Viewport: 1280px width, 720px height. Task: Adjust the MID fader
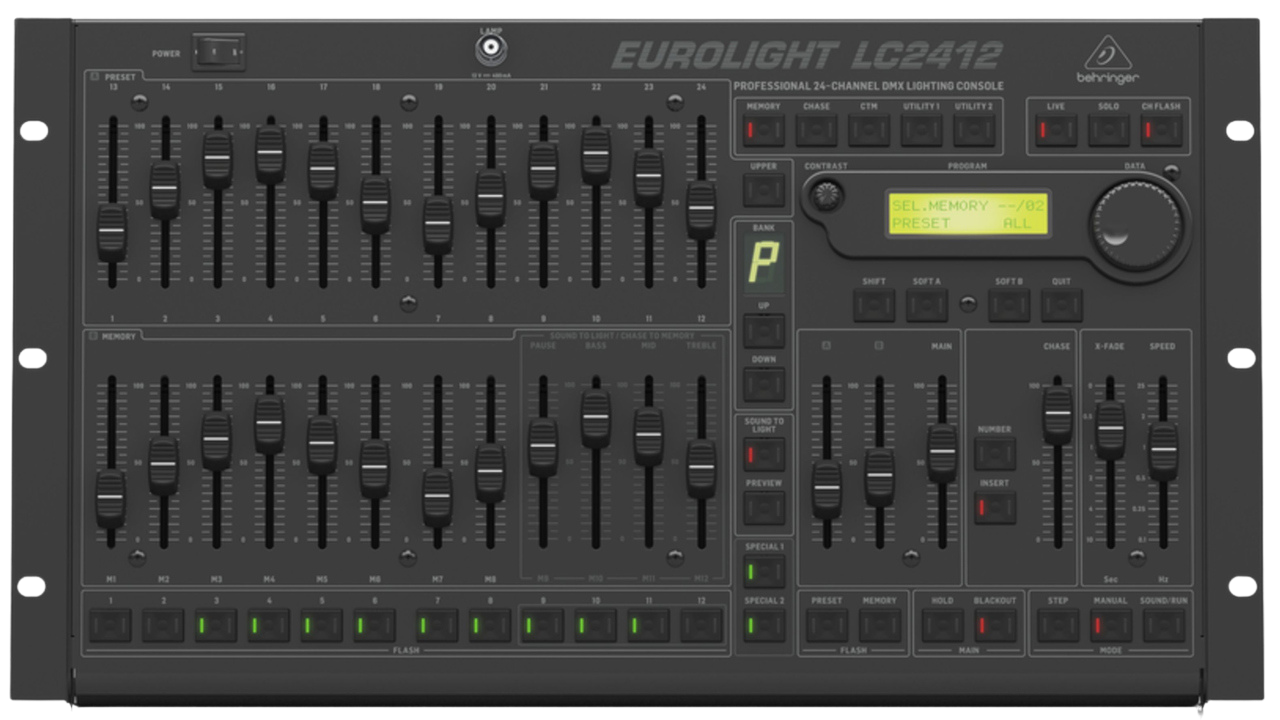tap(648, 435)
